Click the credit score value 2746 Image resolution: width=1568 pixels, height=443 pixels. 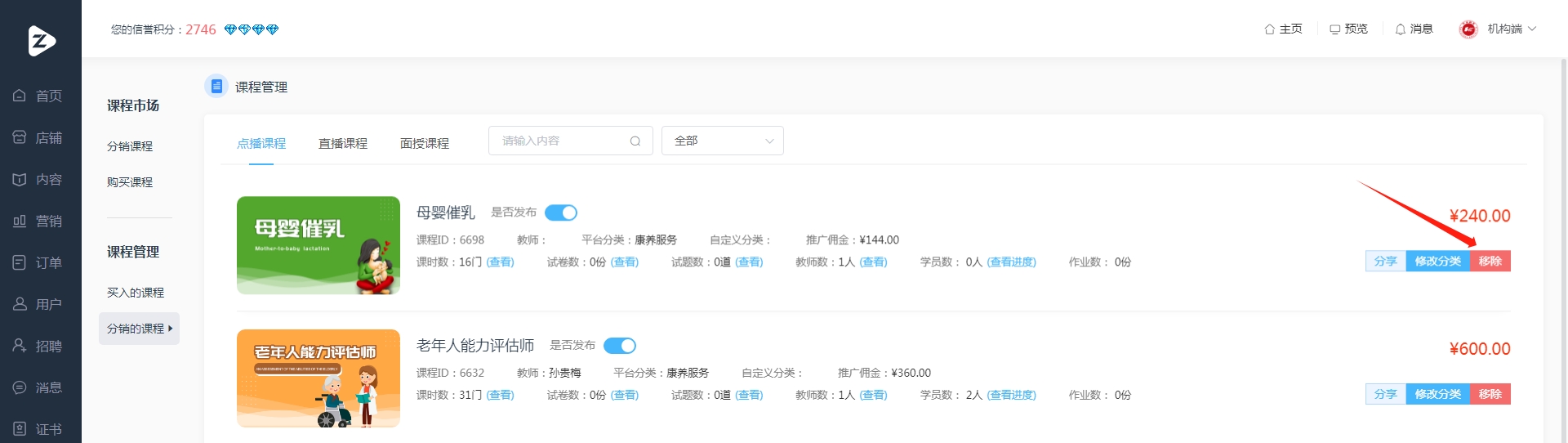201,29
